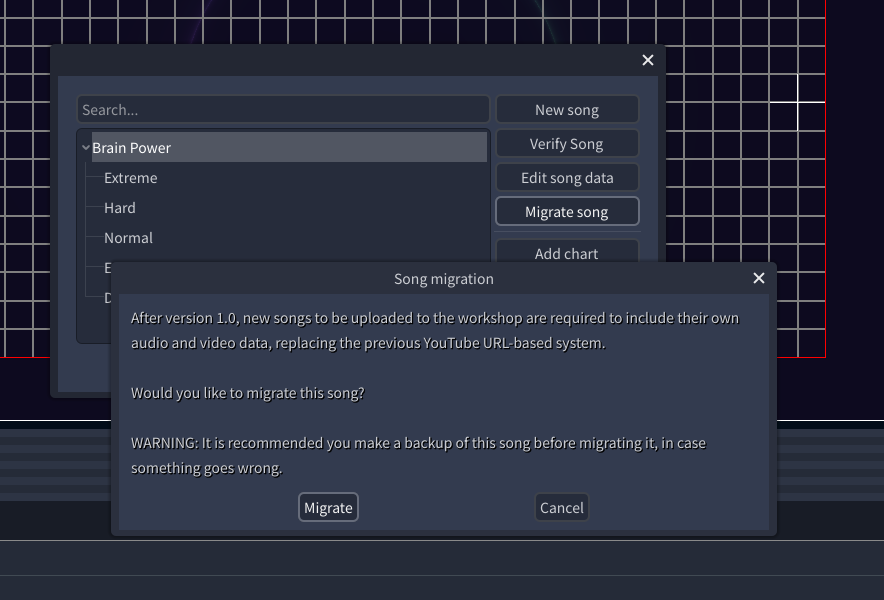Select the partially hidden chart starting with D
Screen dimensions: 884x600
tap(107, 297)
